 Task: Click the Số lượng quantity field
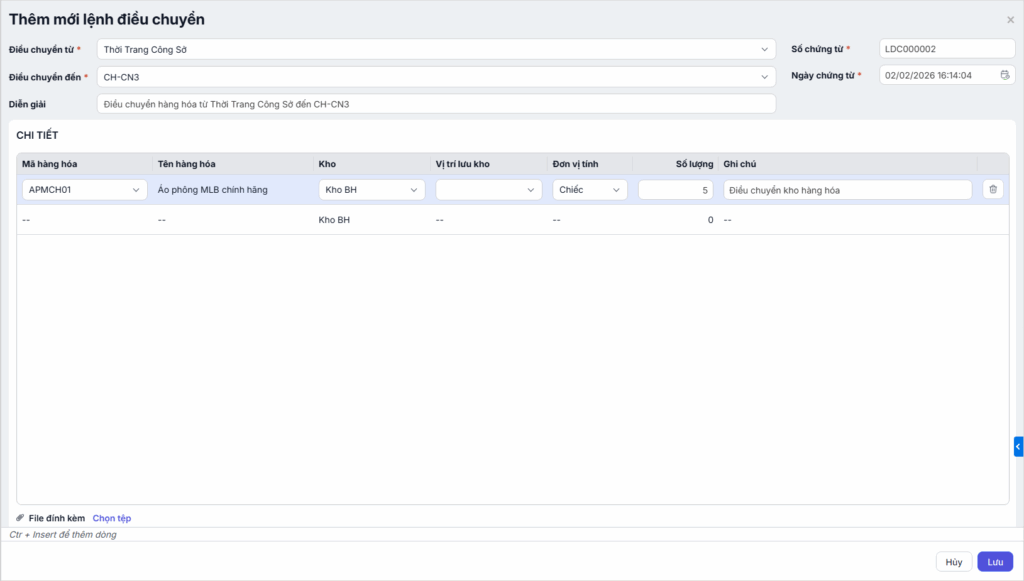[x=675, y=190]
